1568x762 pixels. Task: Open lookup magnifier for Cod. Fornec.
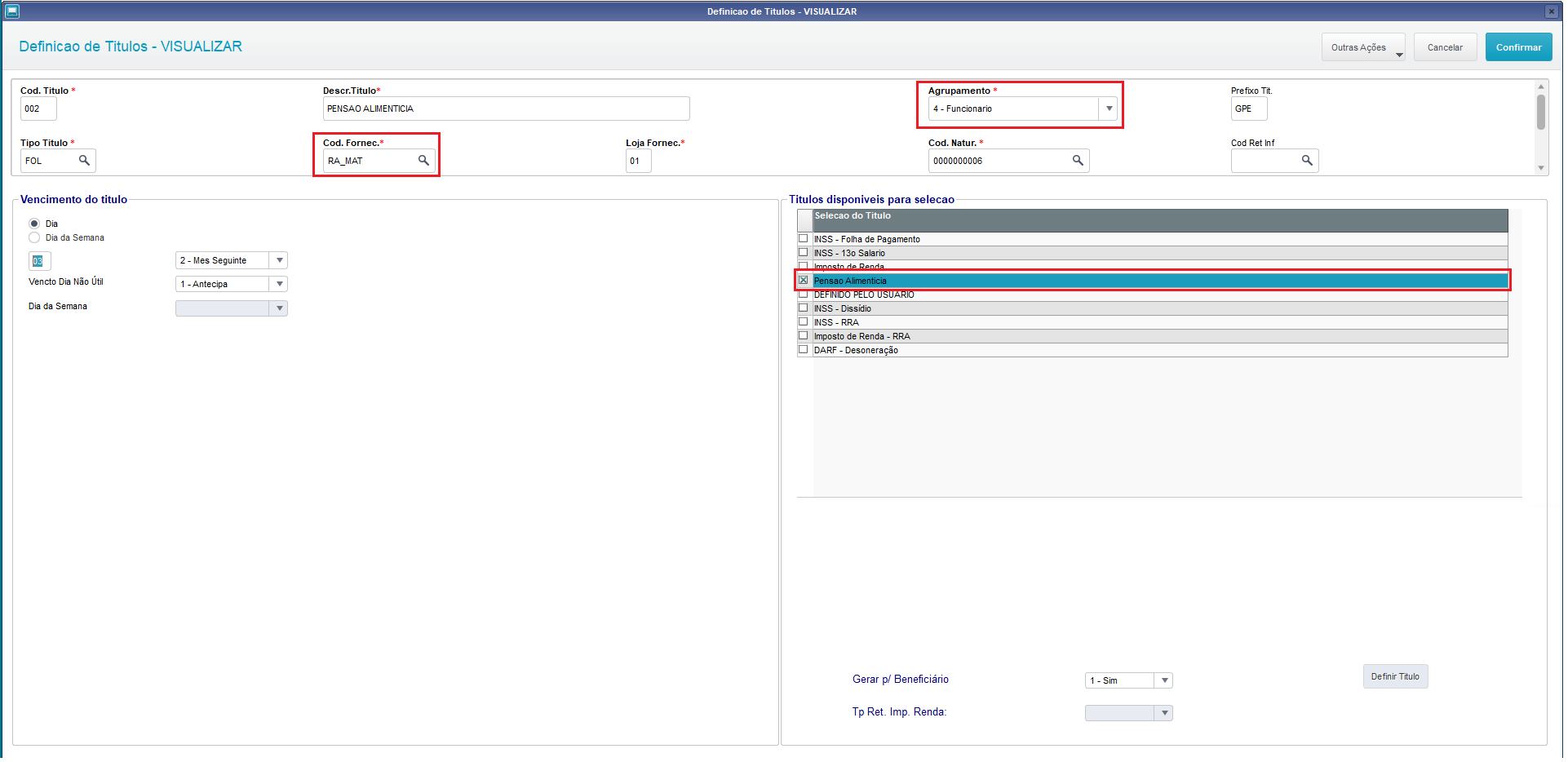[423, 161]
